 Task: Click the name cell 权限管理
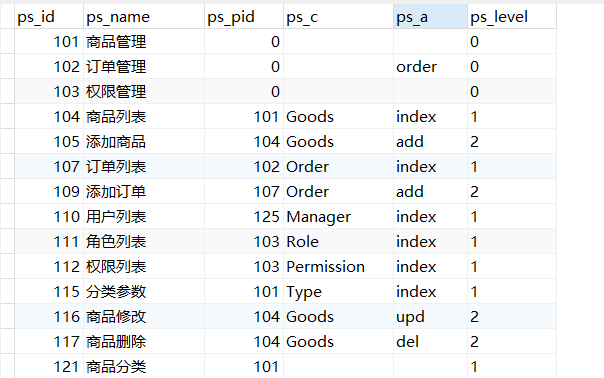pyautogui.click(x=144, y=92)
